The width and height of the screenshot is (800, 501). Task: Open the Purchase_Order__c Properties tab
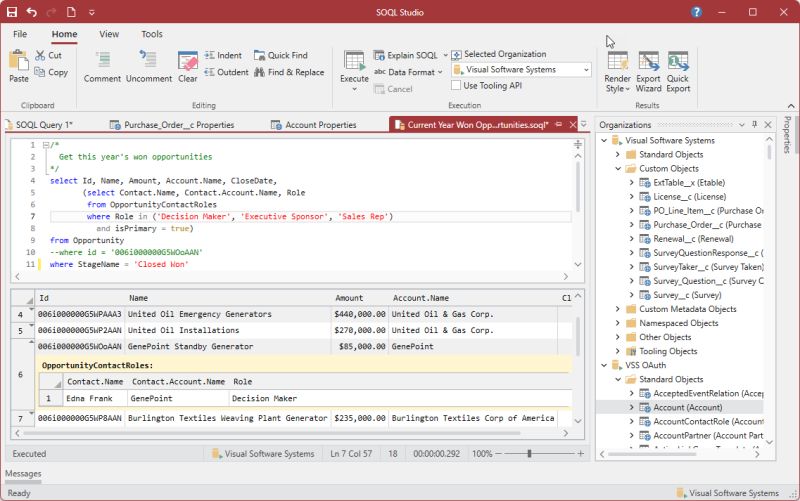pos(172,124)
